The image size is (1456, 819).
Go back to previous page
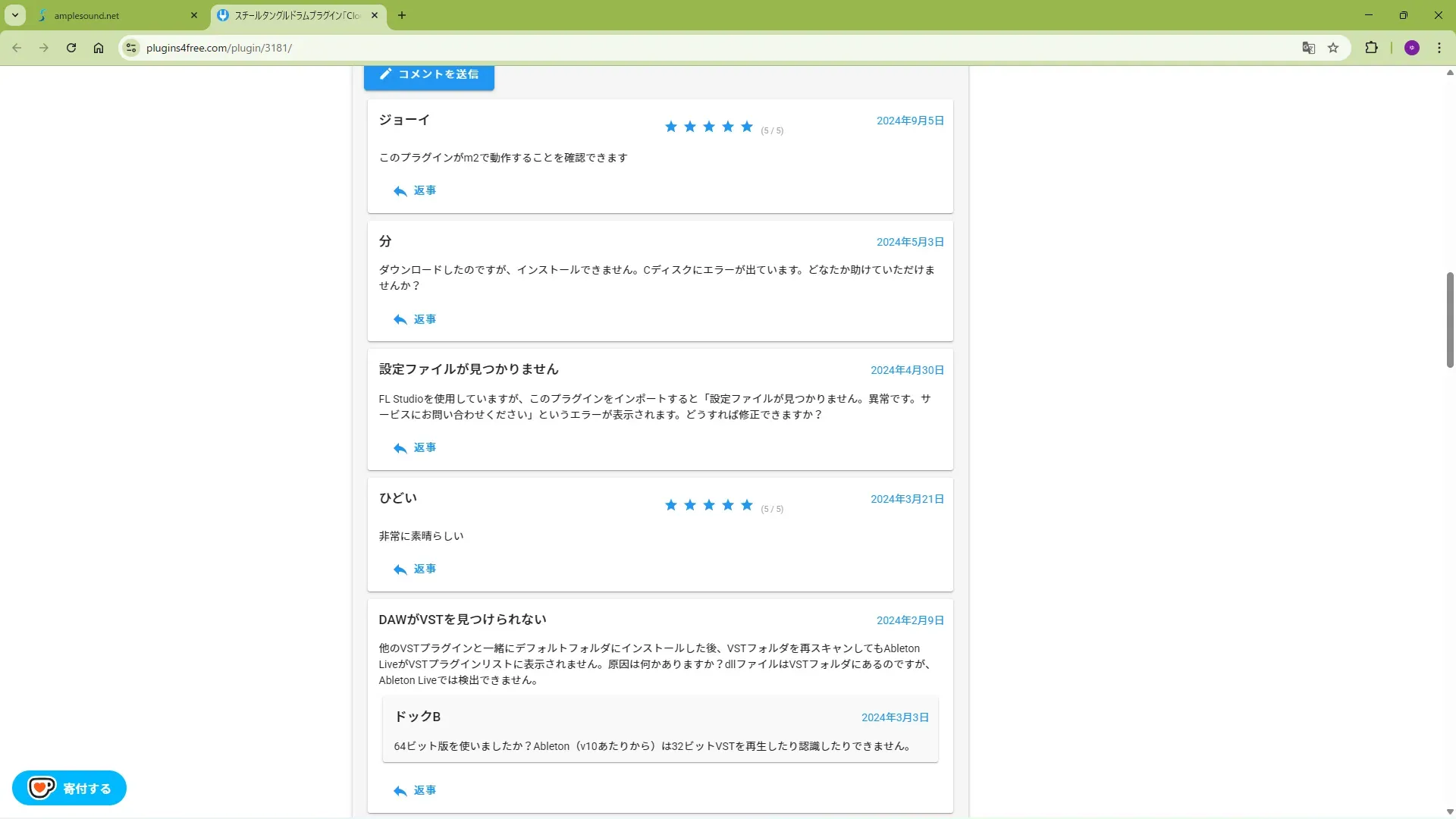pyautogui.click(x=17, y=48)
